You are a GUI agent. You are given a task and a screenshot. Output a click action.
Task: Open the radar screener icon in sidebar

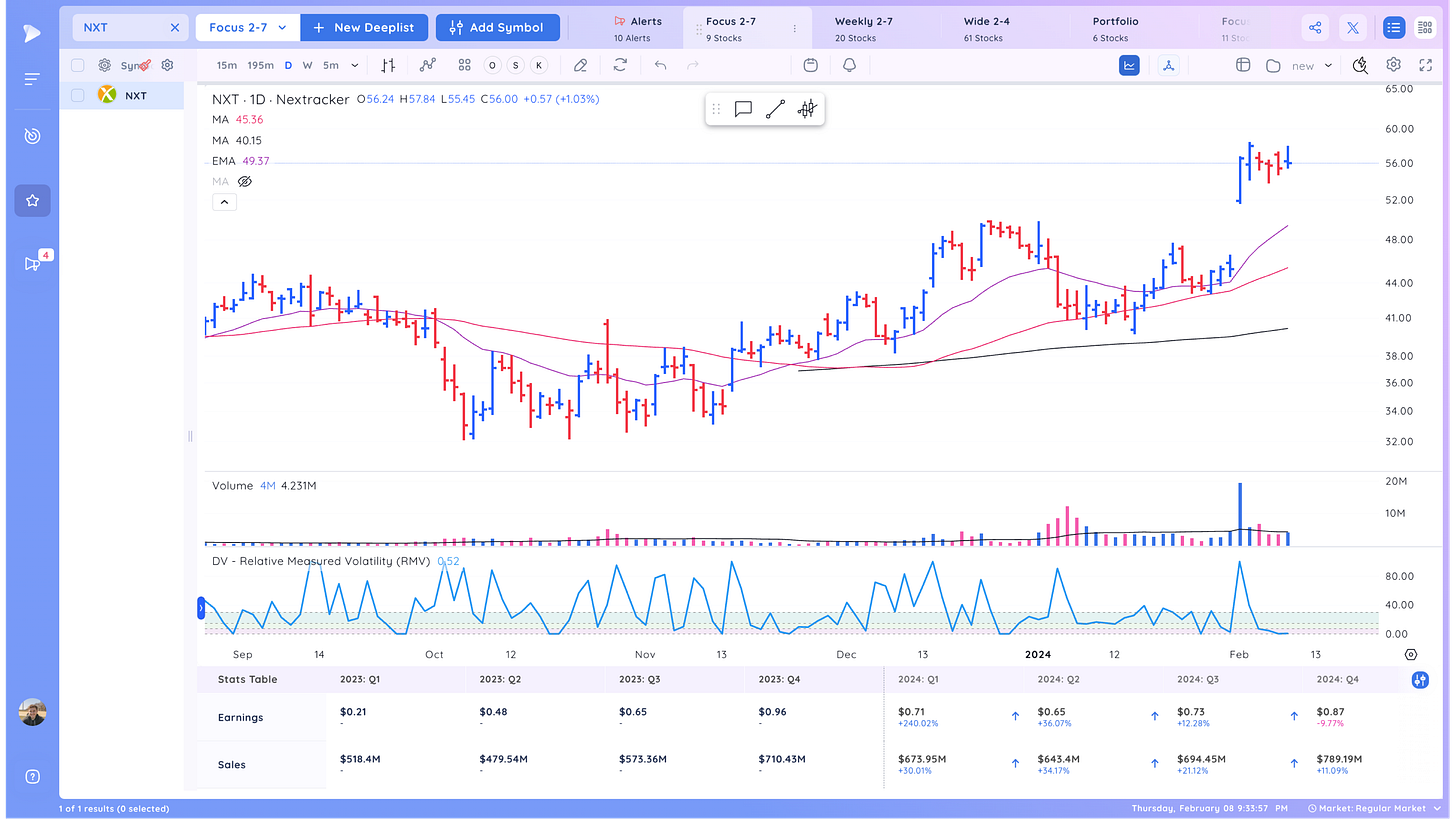tap(32, 136)
